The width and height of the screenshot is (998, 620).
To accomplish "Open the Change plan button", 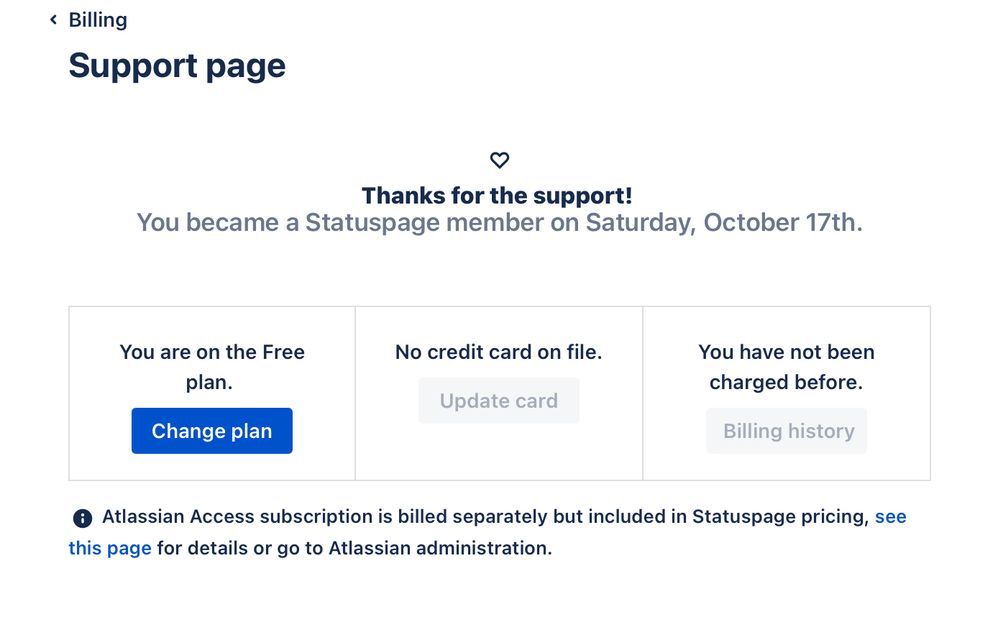I will (212, 431).
